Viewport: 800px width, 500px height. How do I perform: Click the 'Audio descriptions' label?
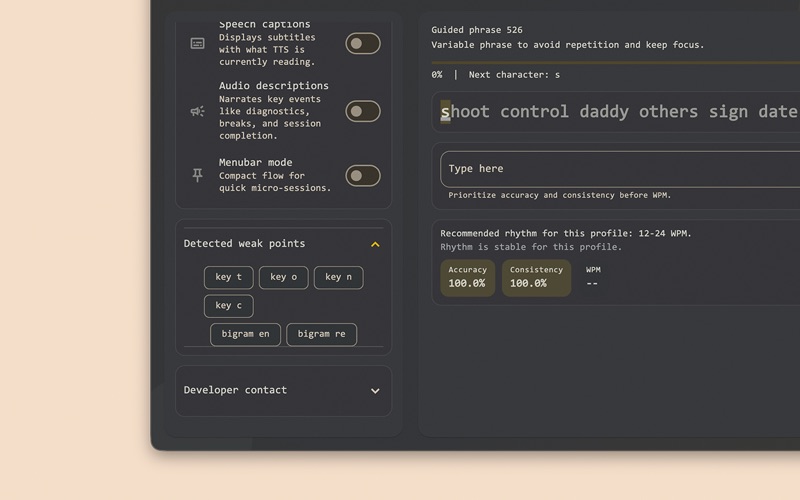273,86
